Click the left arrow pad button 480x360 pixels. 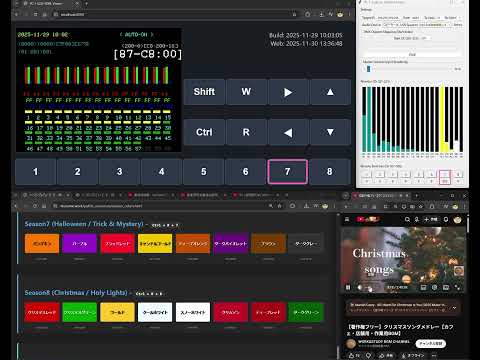pos(288,132)
